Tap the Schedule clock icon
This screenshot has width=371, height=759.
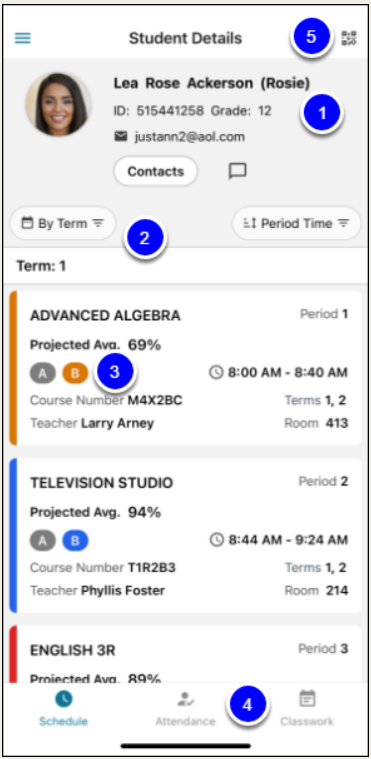click(63, 698)
